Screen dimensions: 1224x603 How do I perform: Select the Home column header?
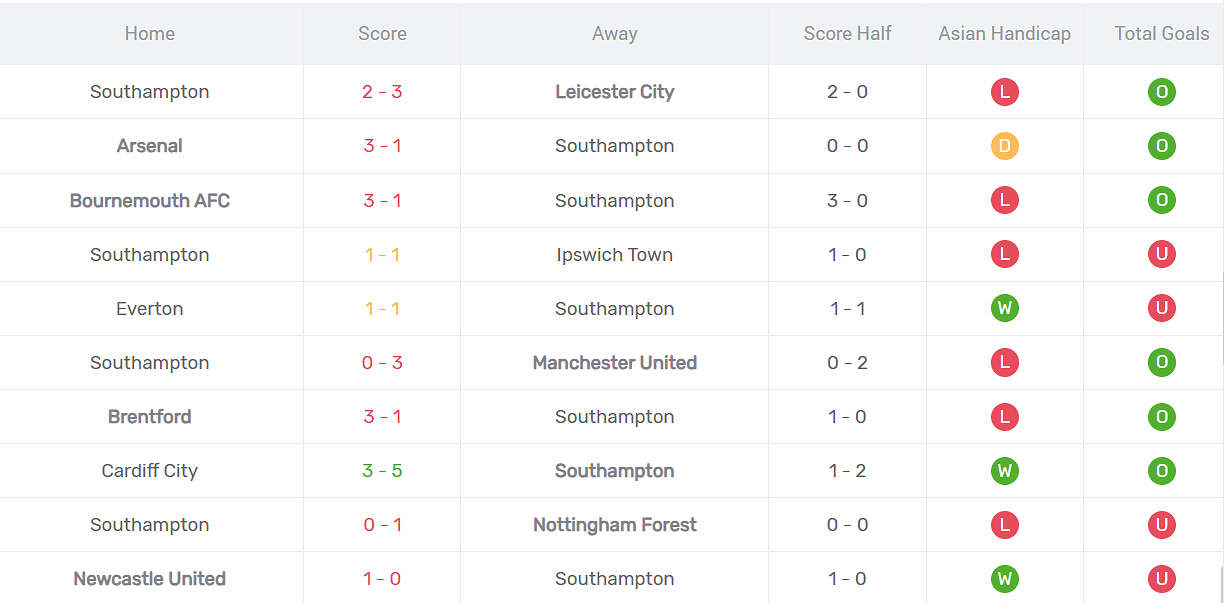point(150,33)
